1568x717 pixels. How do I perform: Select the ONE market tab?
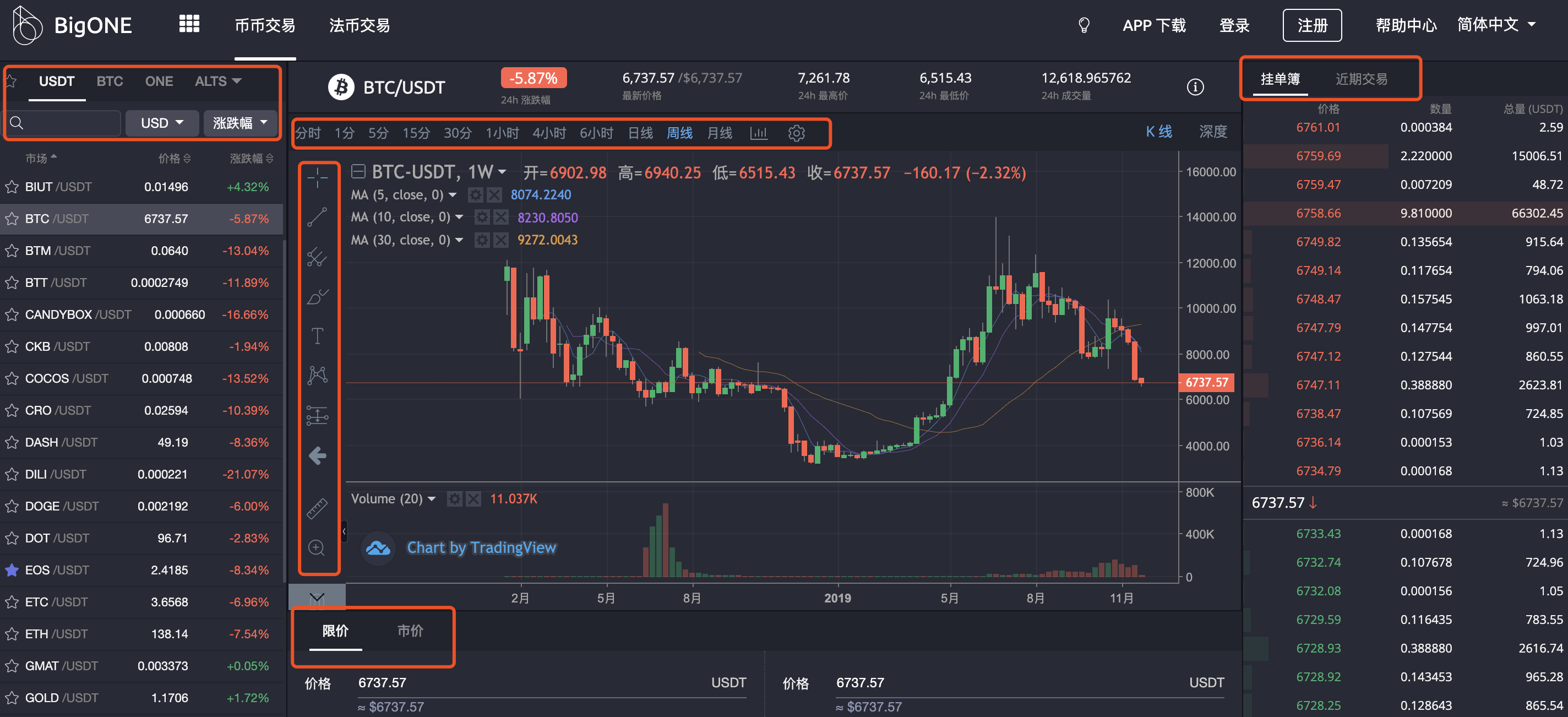coord(159,81)
